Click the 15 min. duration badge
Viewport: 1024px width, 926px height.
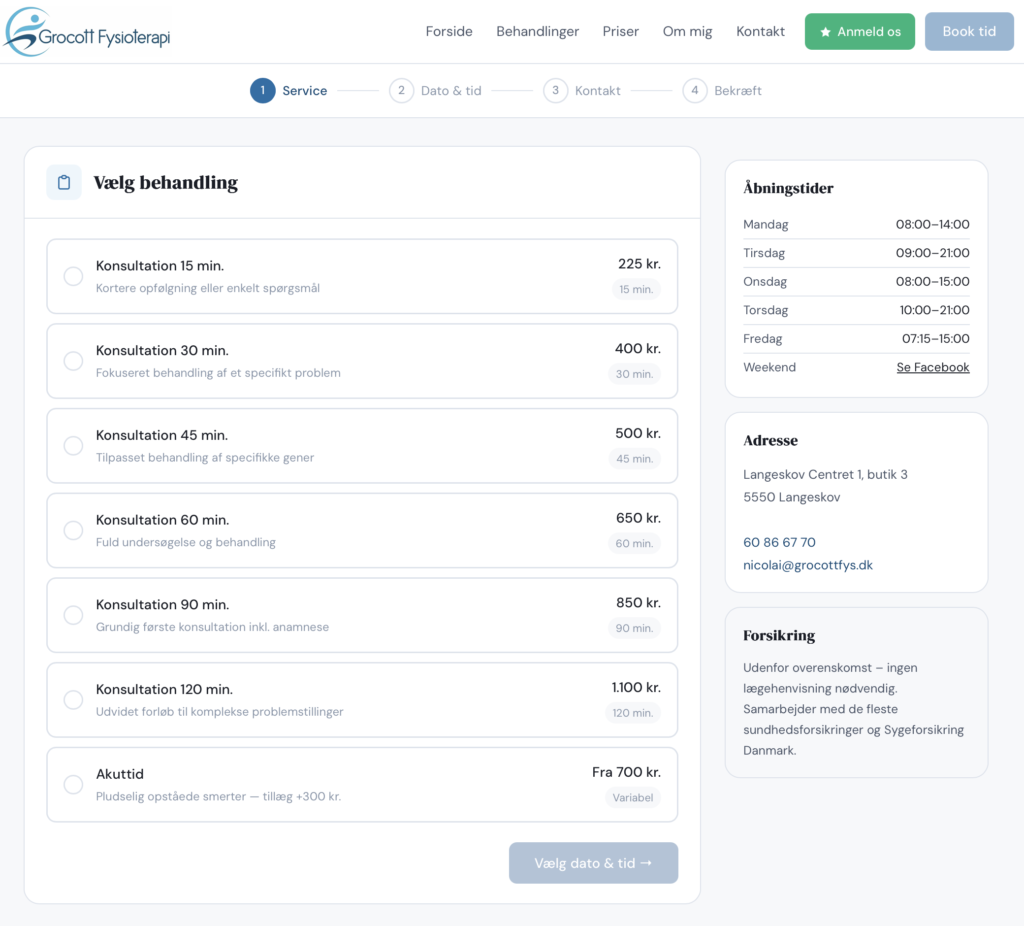[x=636, y=289]
